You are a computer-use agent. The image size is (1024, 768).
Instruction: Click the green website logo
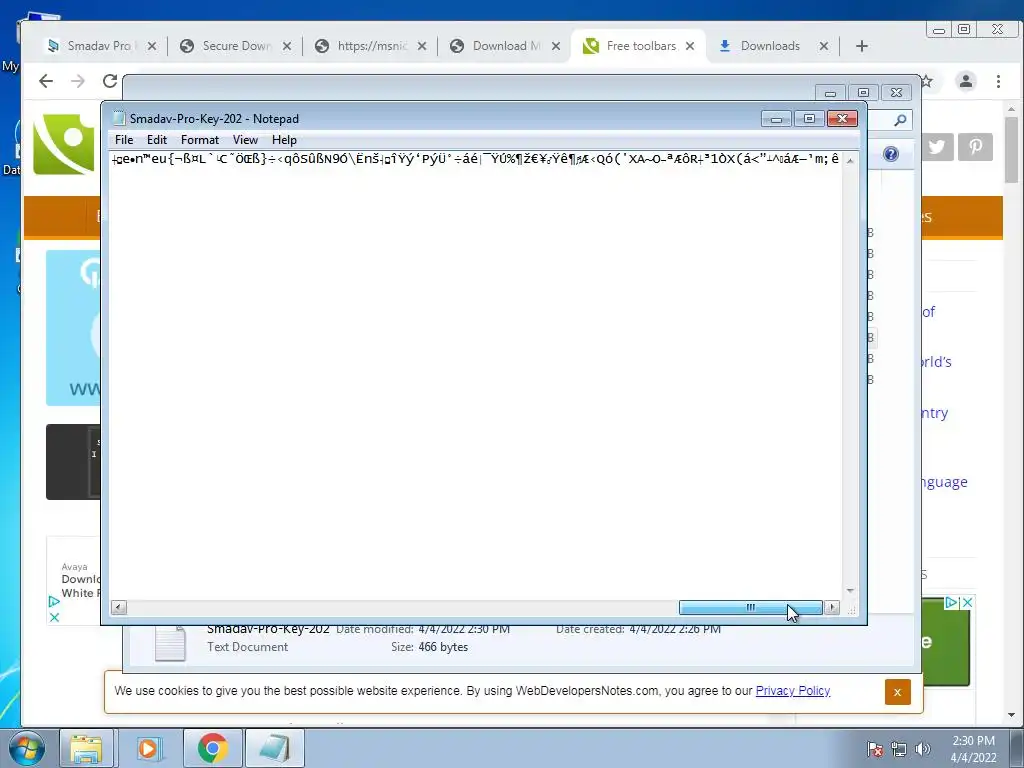[64, 144]
